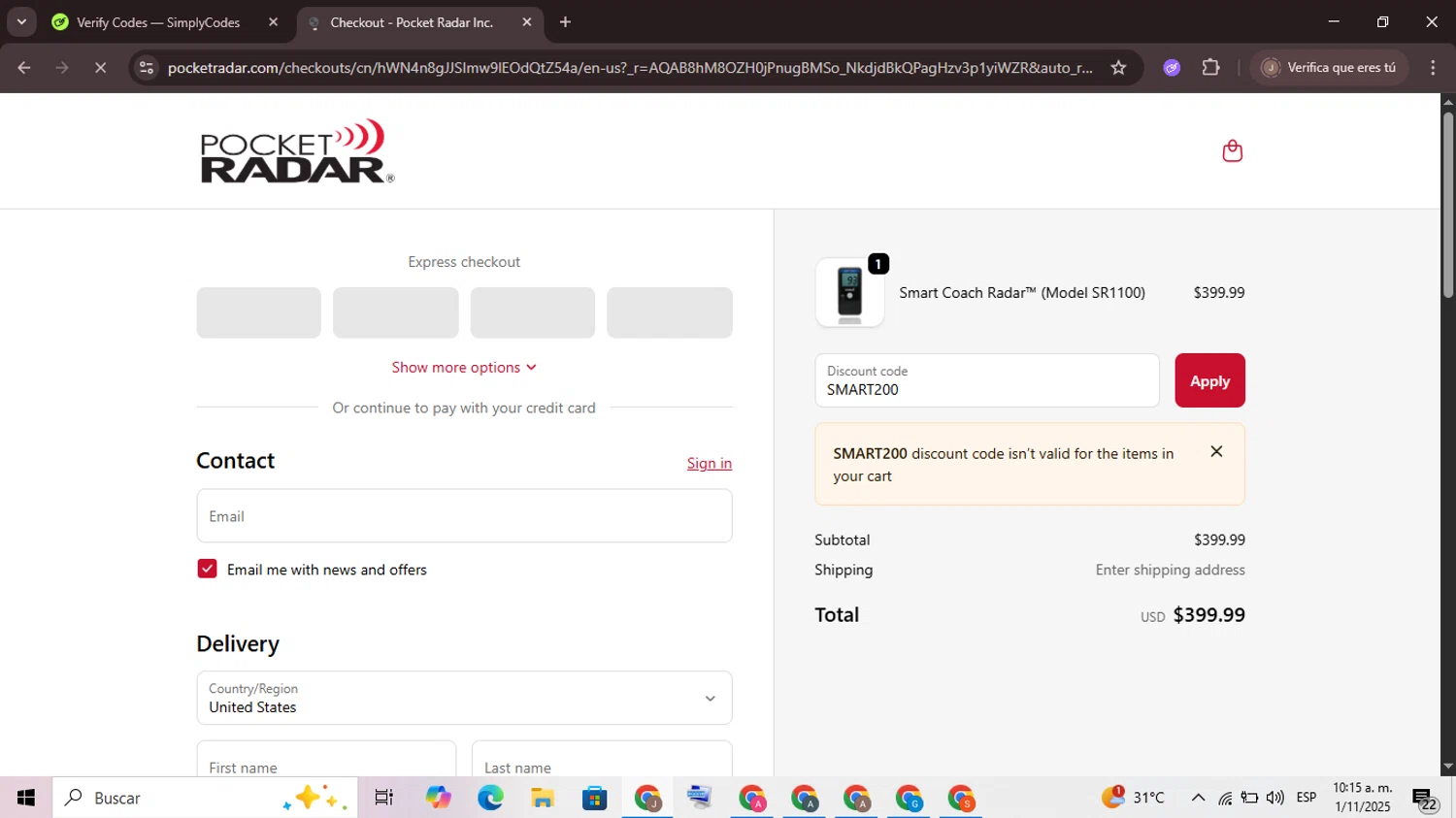Open the 31°C weather widget
The width and height of the screenshot is (1456, 818).
coord(1133,798)
